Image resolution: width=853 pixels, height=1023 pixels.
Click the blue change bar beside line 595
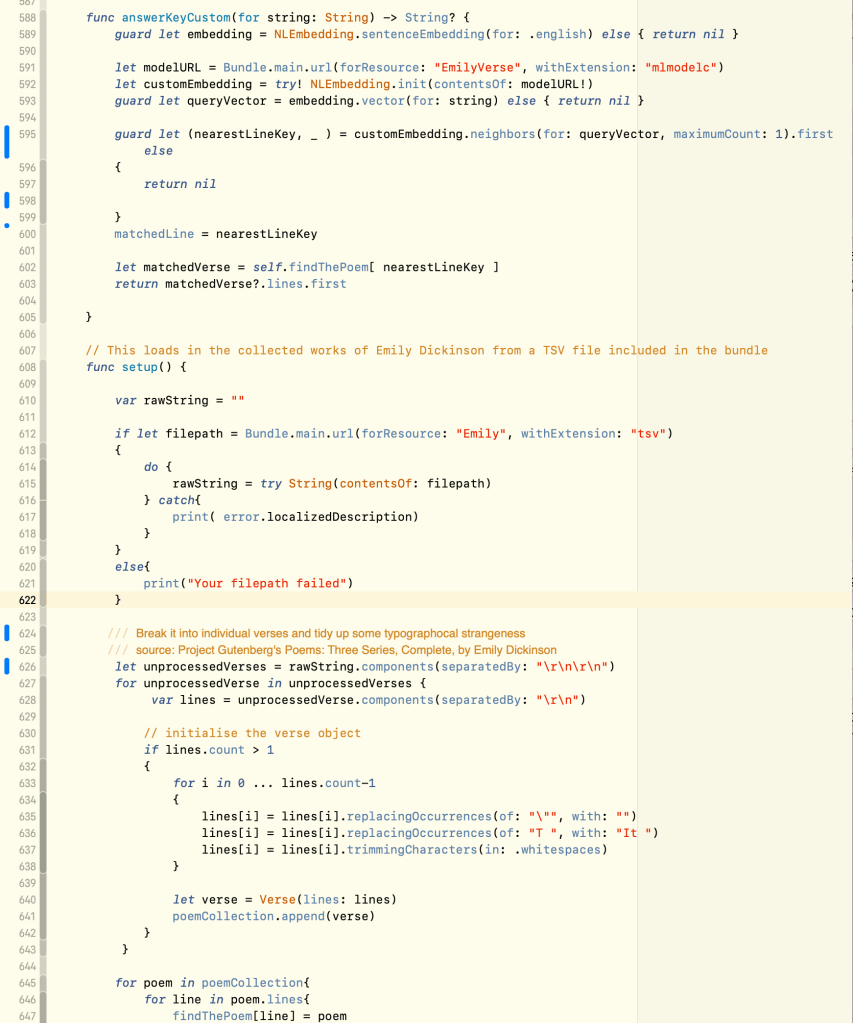pos(7,142)
